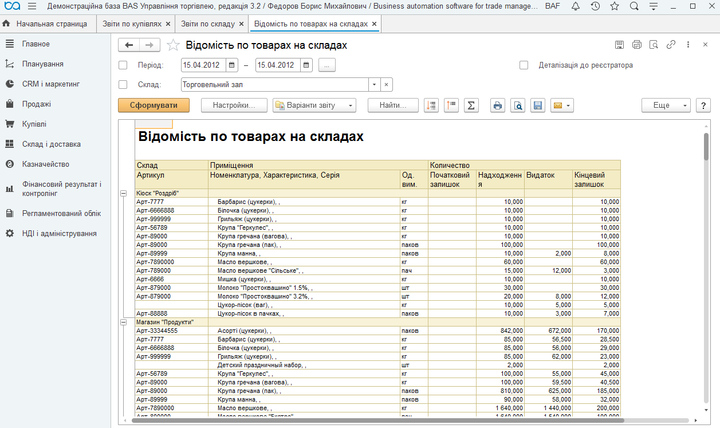The width and height of the screenshot is (720, 428).
Task: Open favorites star in title bar
Action: 614,6
